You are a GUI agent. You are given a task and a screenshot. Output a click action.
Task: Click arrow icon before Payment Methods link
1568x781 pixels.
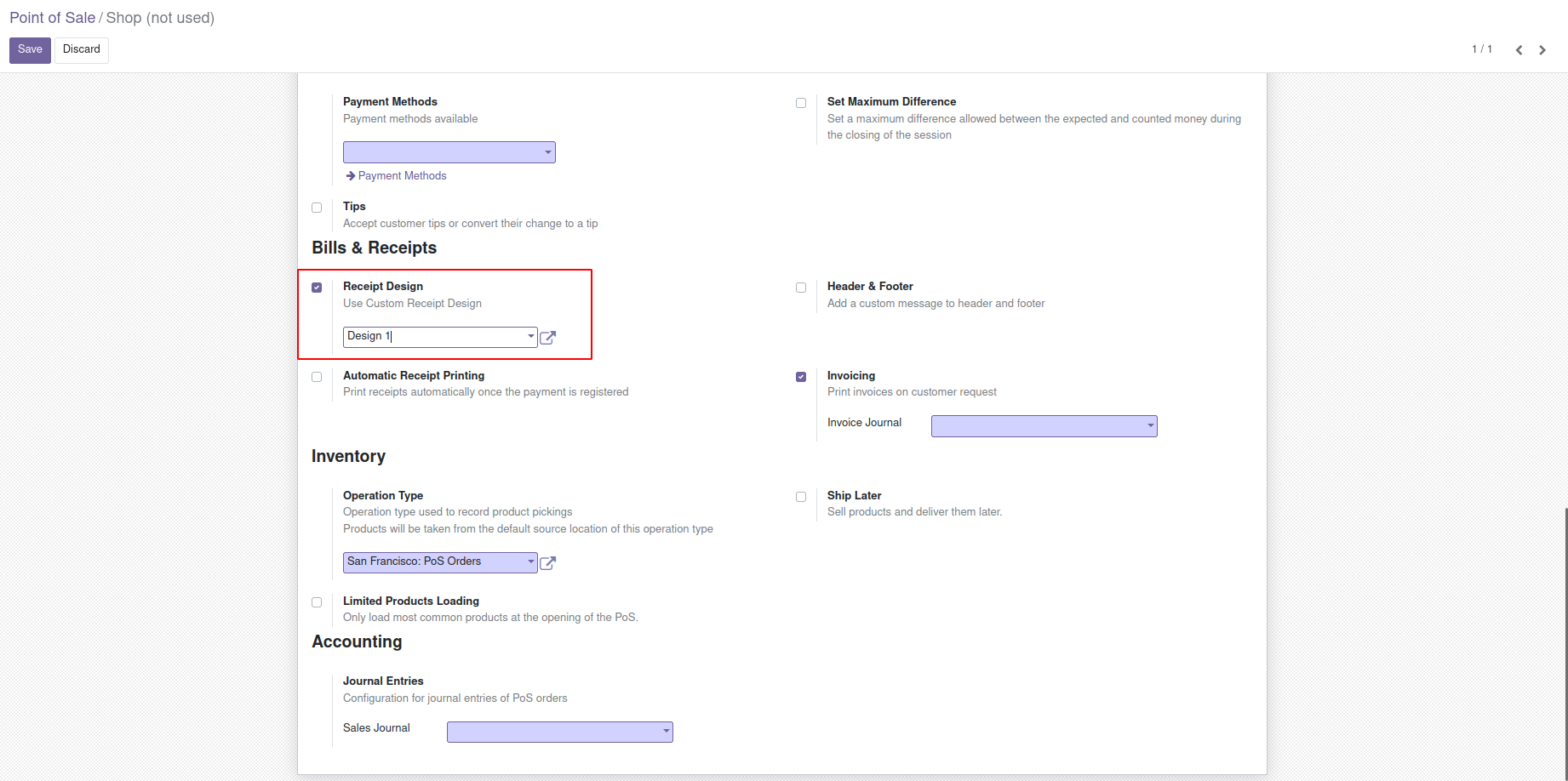[350, 176]
